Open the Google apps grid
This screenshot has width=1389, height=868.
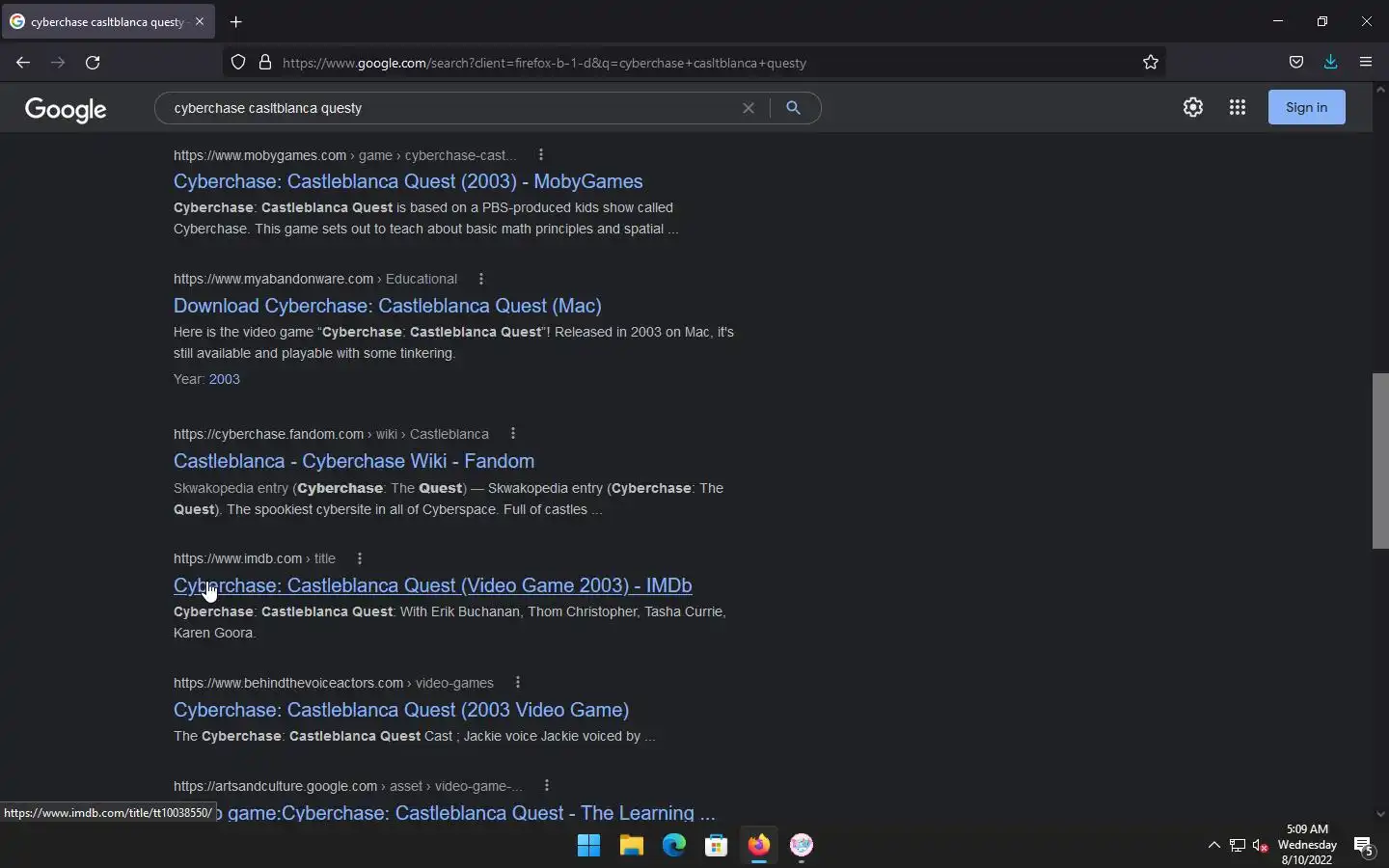[1238, 107]
